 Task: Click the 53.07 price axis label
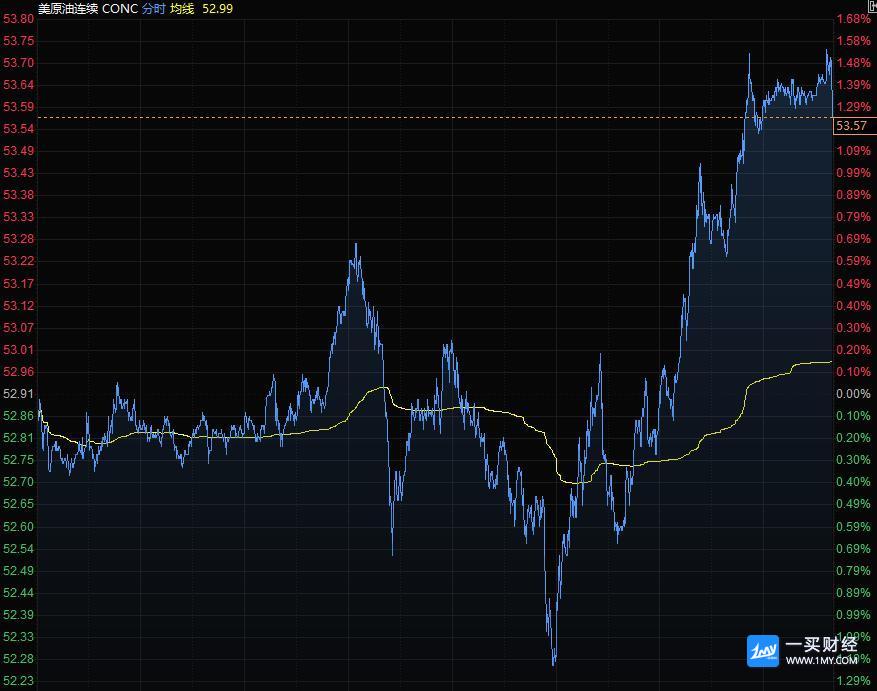point(18,328)
